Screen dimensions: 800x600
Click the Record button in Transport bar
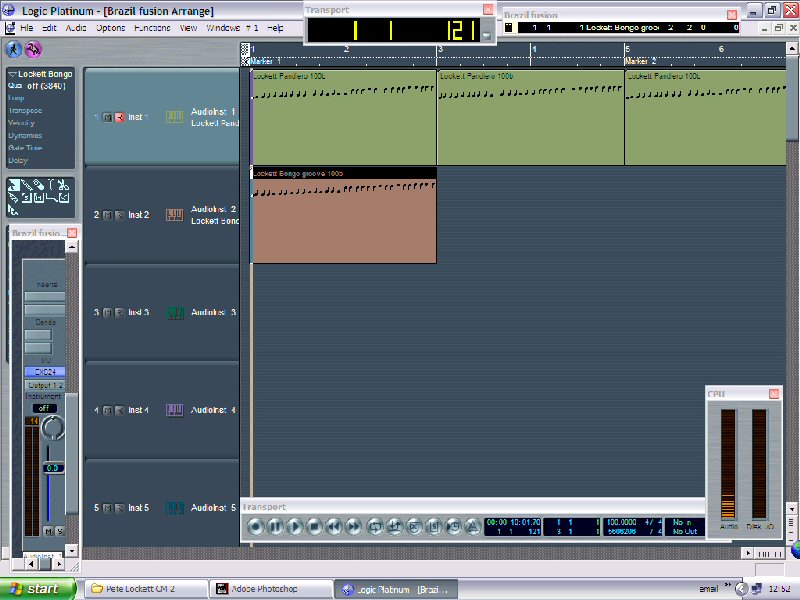[x=255, y=526]
